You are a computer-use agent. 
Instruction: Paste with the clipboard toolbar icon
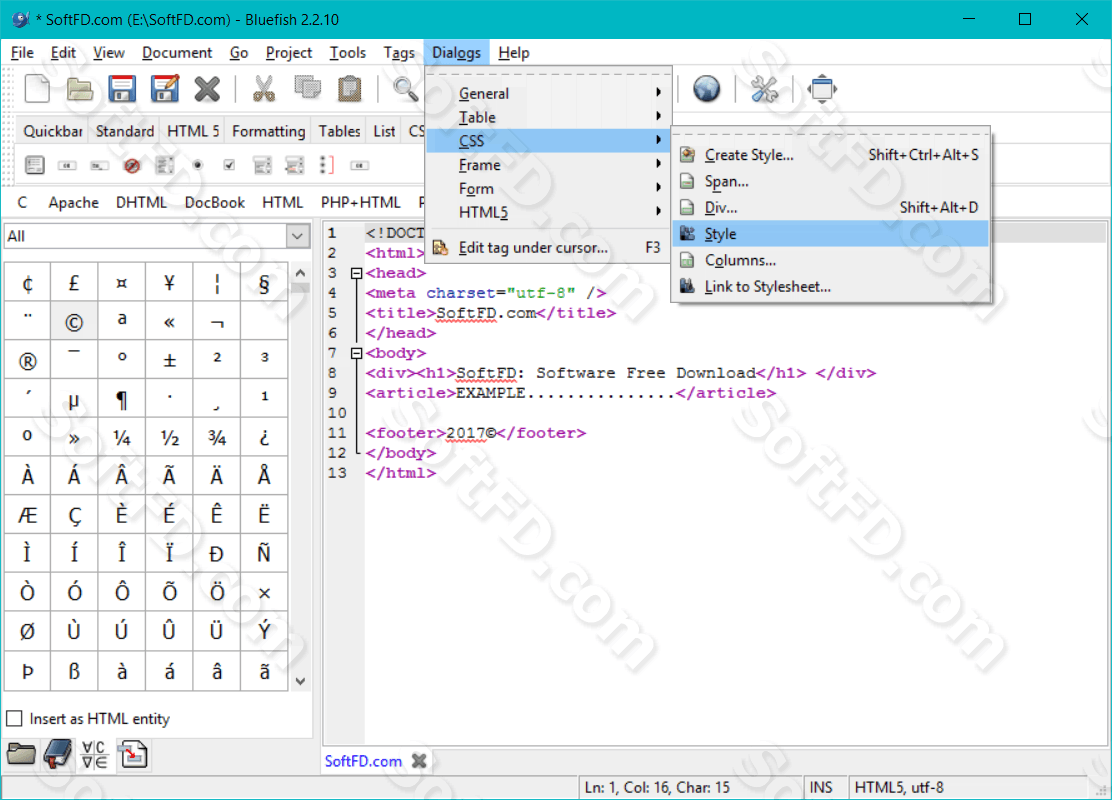[349, 89]
